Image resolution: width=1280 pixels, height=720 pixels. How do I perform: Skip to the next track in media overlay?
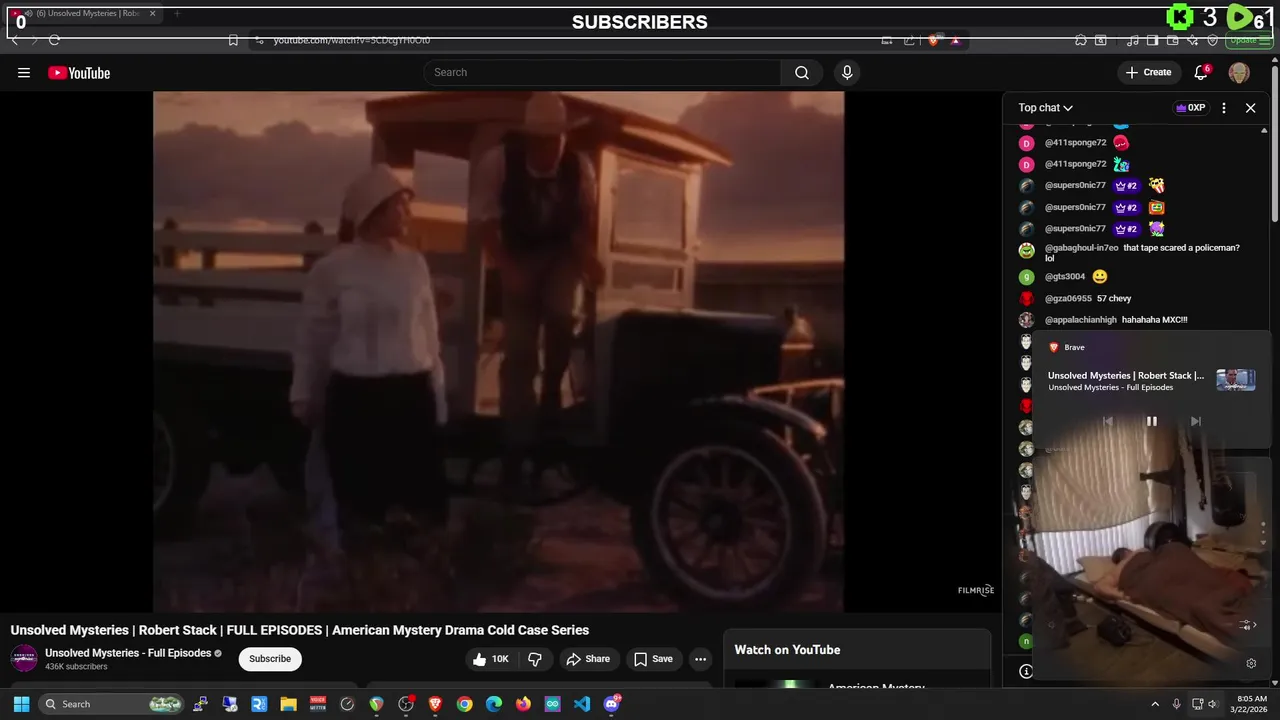point(1195,421)
